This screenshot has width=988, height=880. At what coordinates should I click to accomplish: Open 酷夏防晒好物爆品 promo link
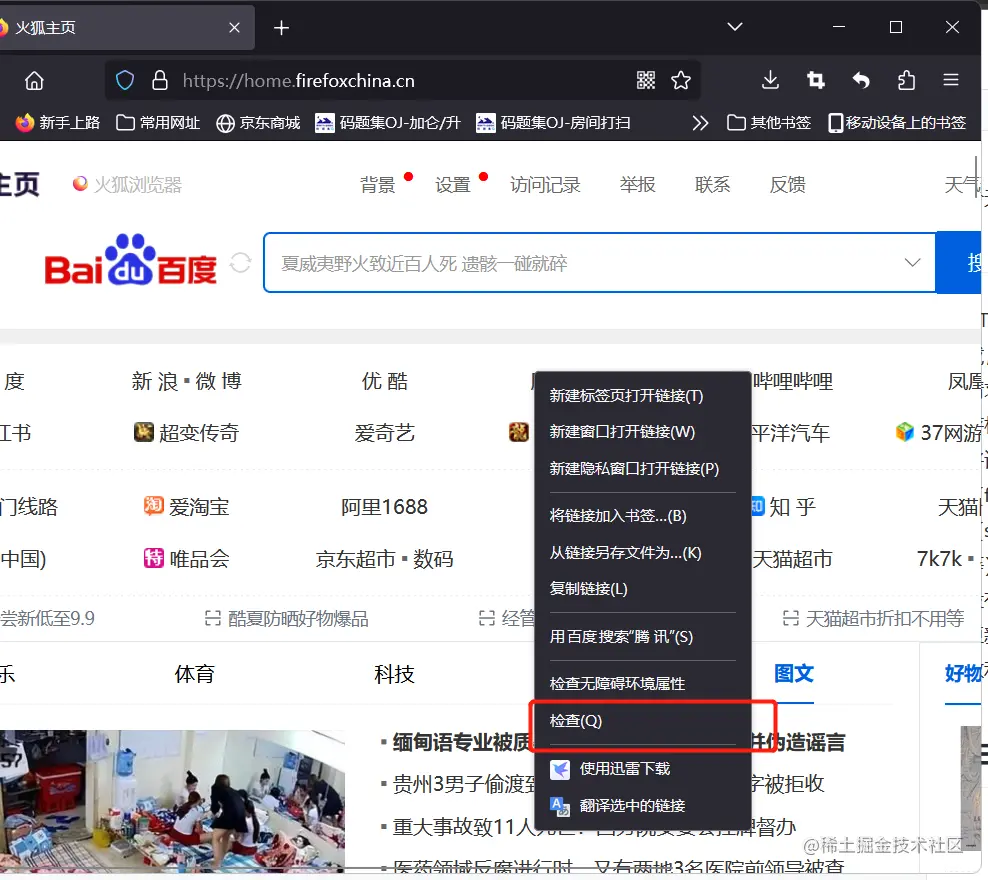click(287, 619)
